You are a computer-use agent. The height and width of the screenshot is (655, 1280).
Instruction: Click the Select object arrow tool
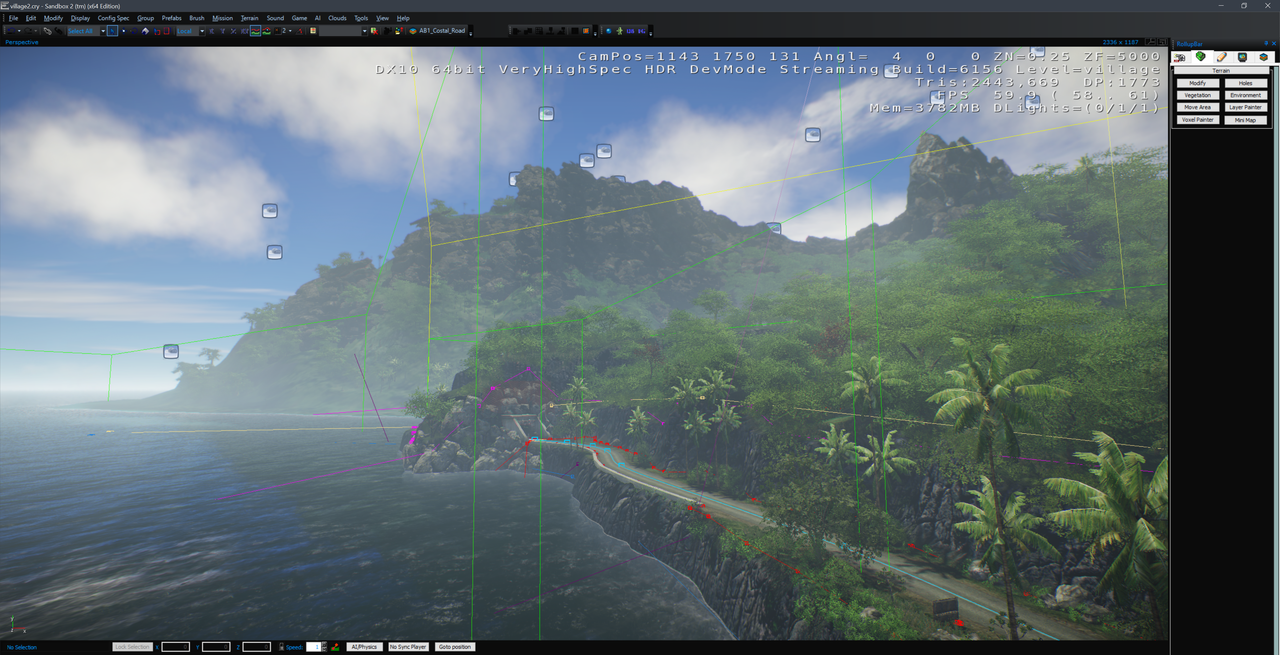click(x=112, y=31)
